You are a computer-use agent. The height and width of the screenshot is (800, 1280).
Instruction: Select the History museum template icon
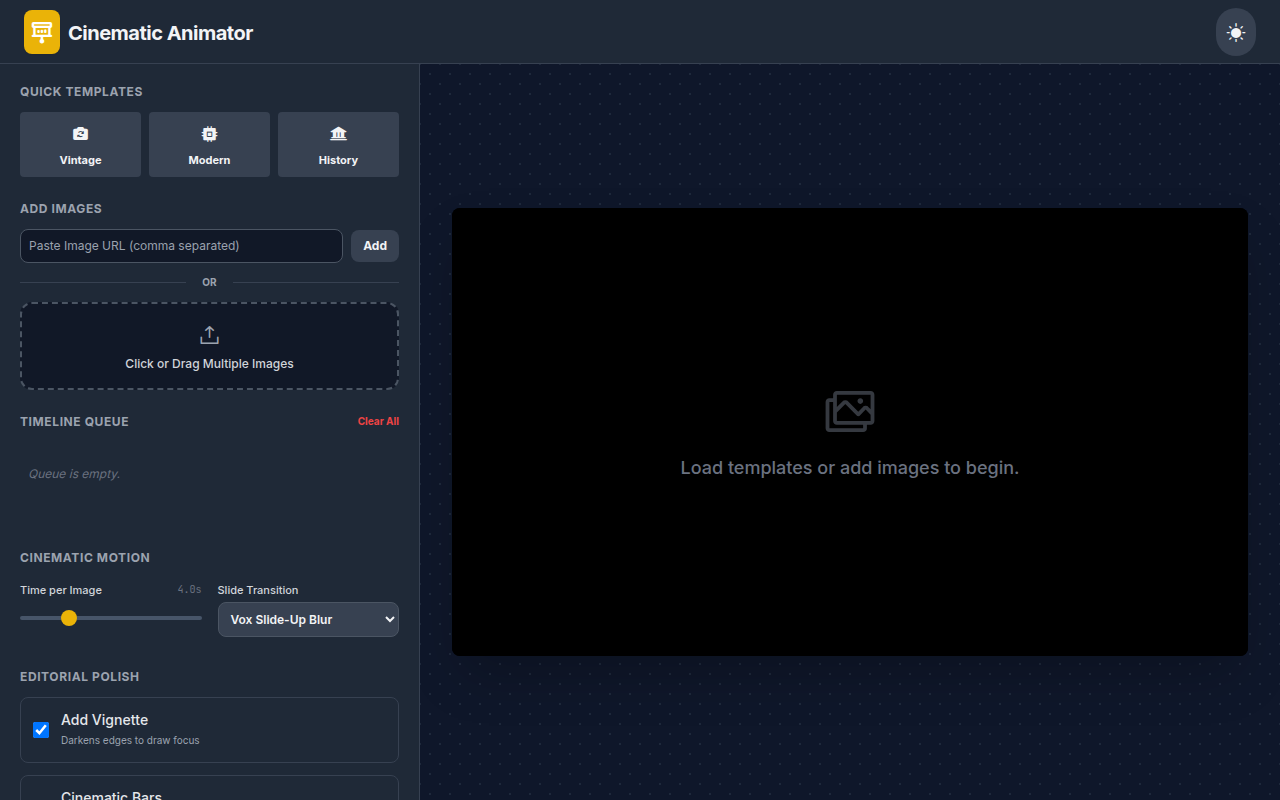coord(338,133)
